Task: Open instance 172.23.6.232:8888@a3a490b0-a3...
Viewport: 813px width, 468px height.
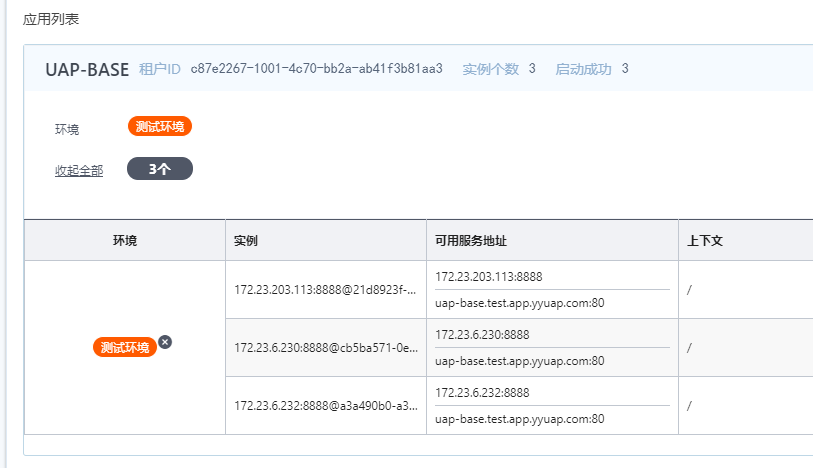Action: point(326,406)
